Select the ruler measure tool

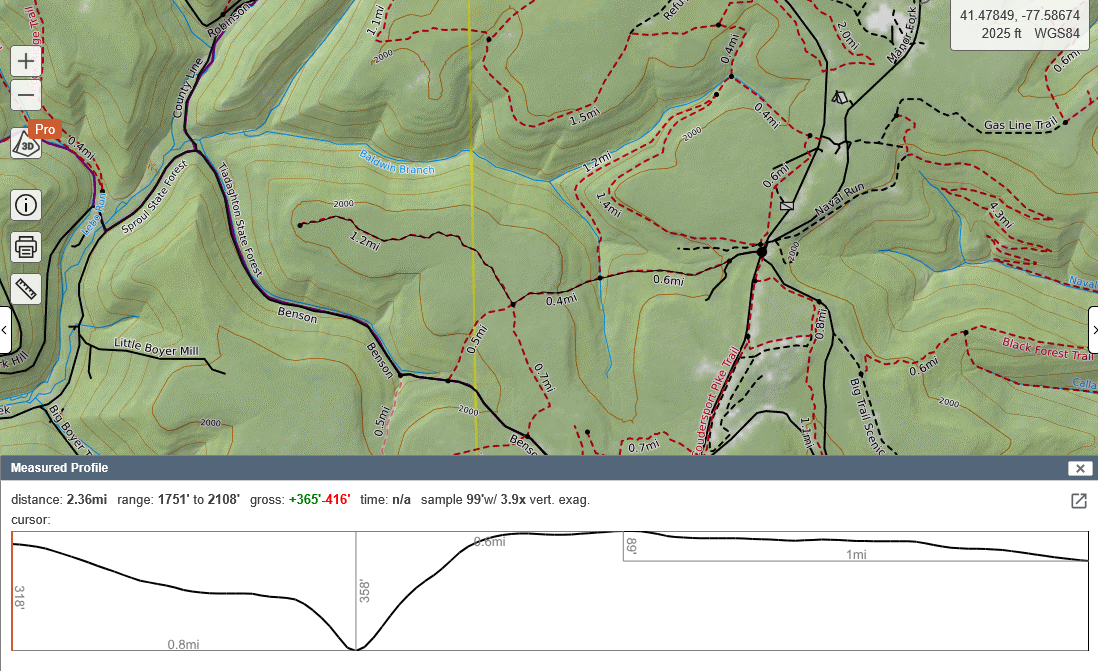26,289
